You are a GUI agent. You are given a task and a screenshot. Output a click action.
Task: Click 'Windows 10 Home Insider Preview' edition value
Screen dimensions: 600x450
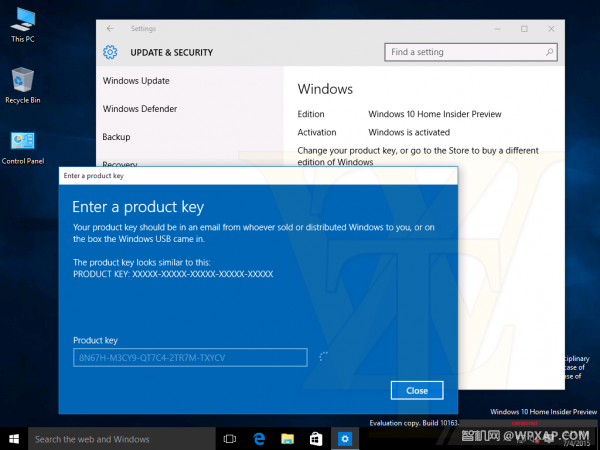[435, 114]
